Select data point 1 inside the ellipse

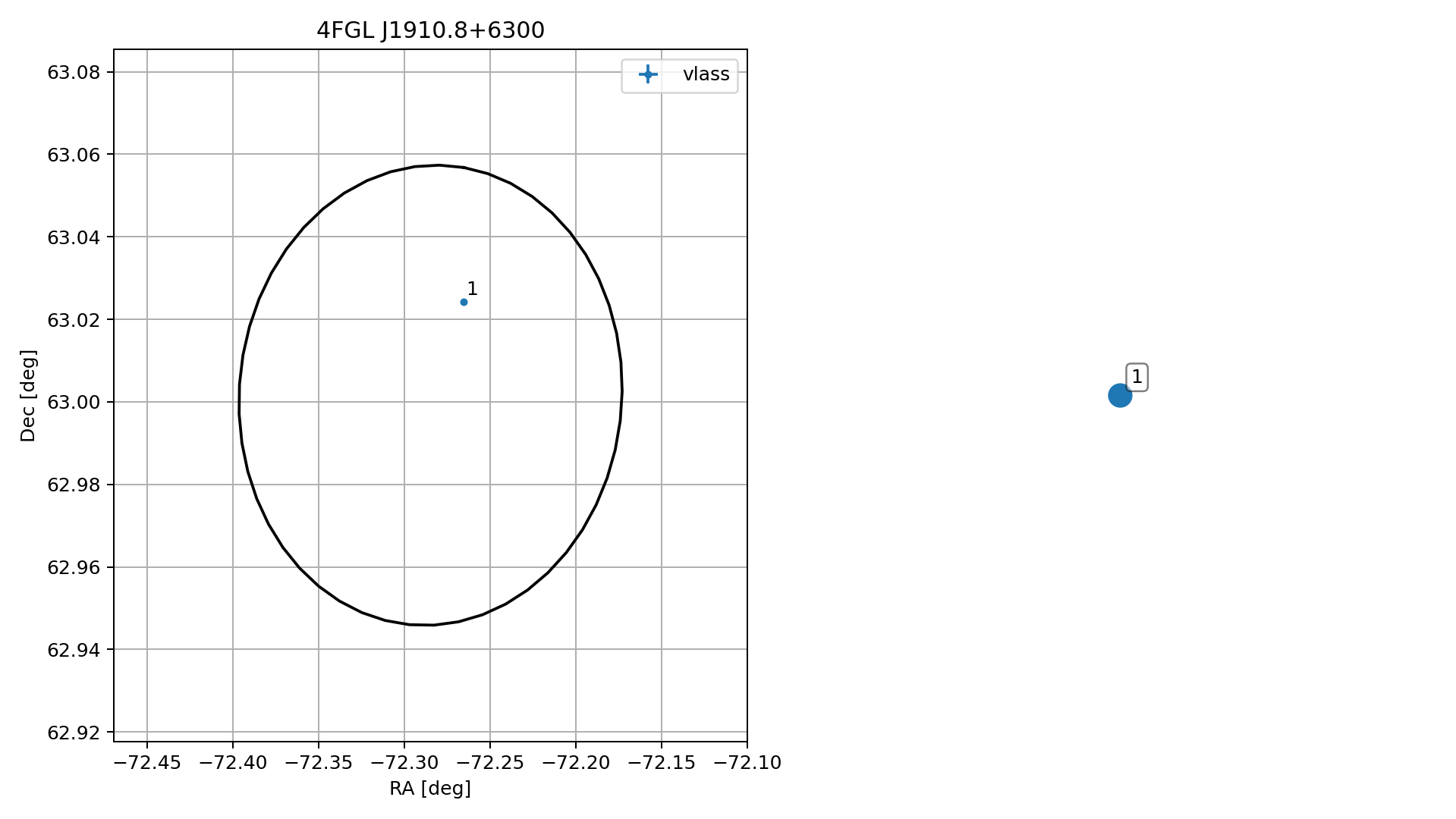click(464, 303)
